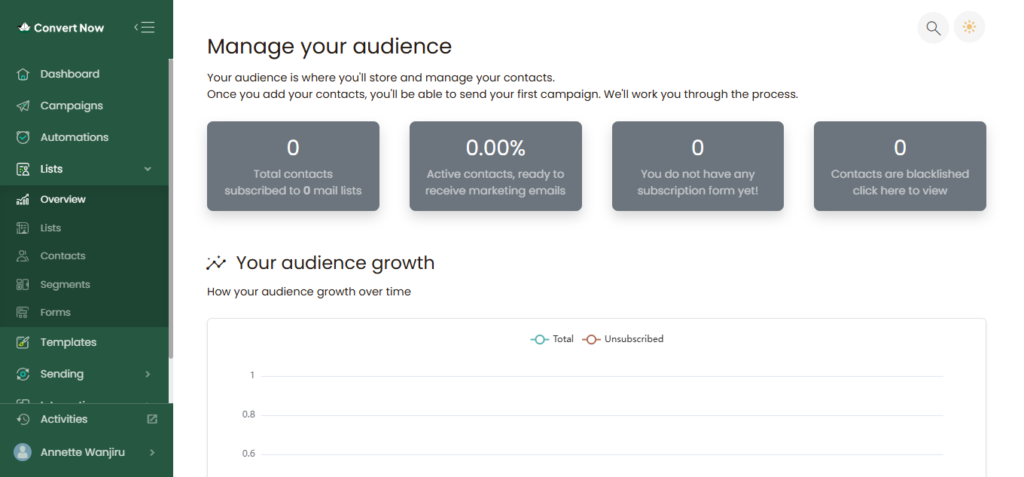Click the 'Manage your audience' heading

(x=329, y=46)
